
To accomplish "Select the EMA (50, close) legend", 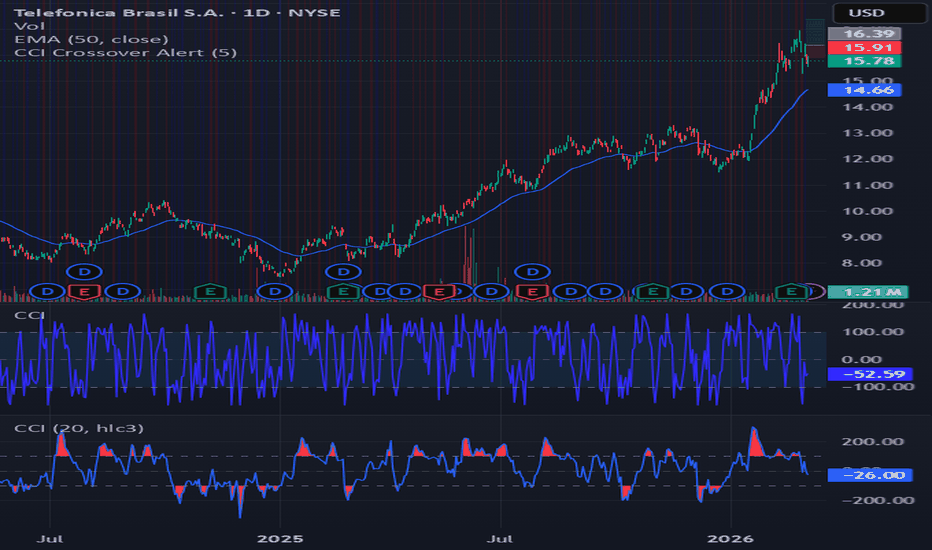I will [77, 39].
